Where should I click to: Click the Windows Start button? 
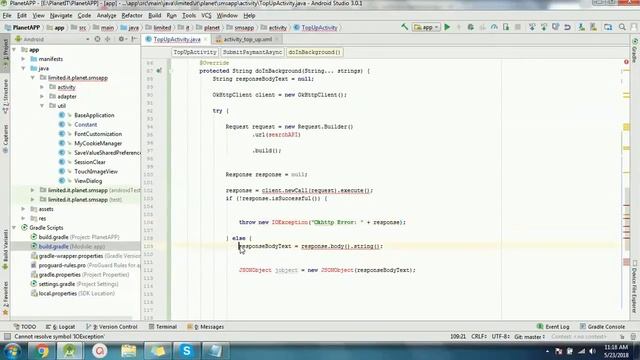click(x=12, y=351)
